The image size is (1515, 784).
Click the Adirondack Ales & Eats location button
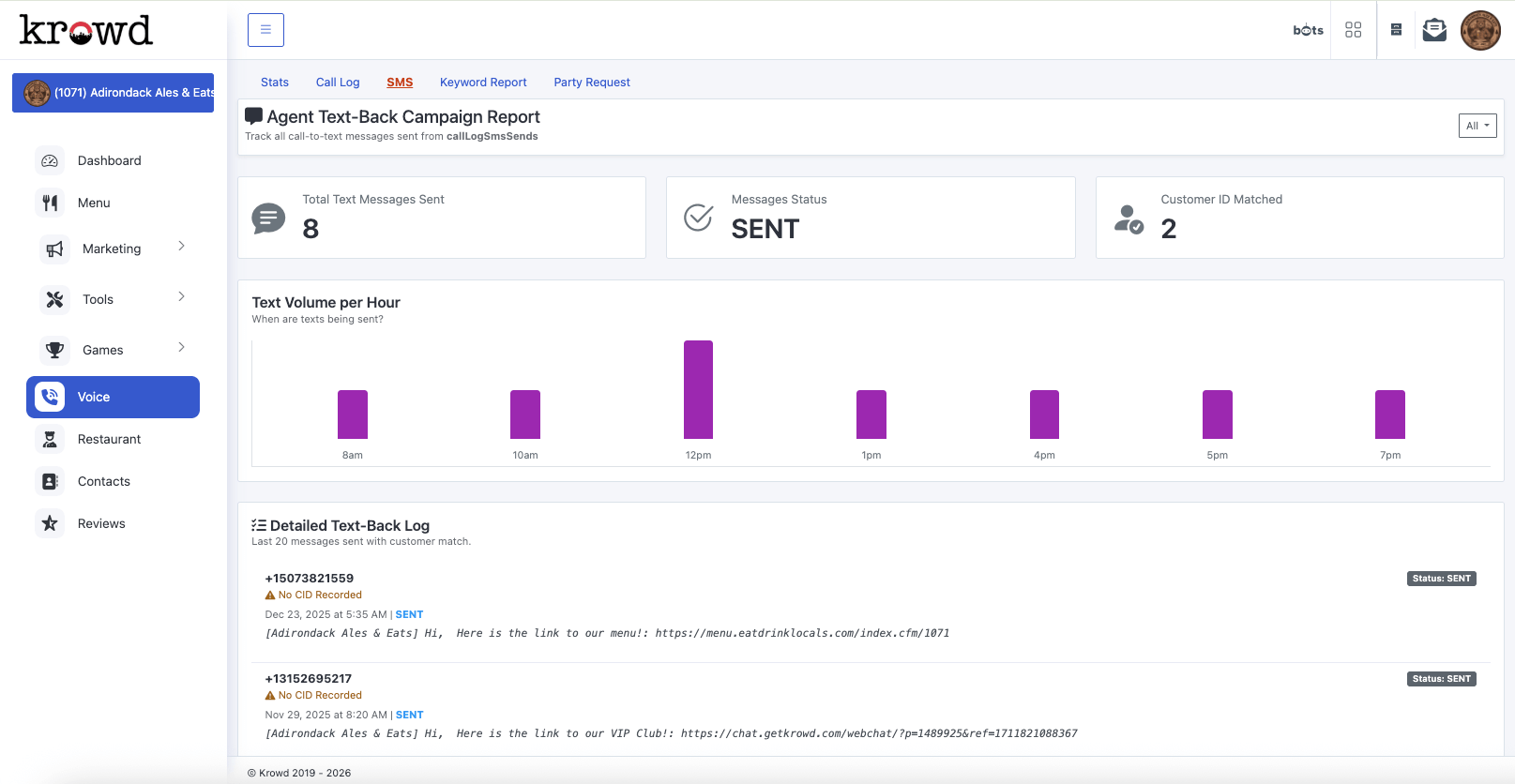pyautogui.click(x=113, y=93)
